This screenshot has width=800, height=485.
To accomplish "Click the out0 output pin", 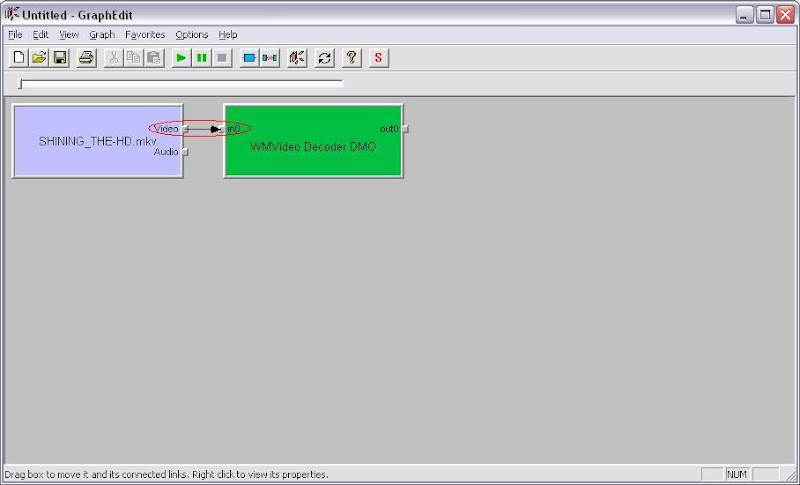I will [406, 129].
